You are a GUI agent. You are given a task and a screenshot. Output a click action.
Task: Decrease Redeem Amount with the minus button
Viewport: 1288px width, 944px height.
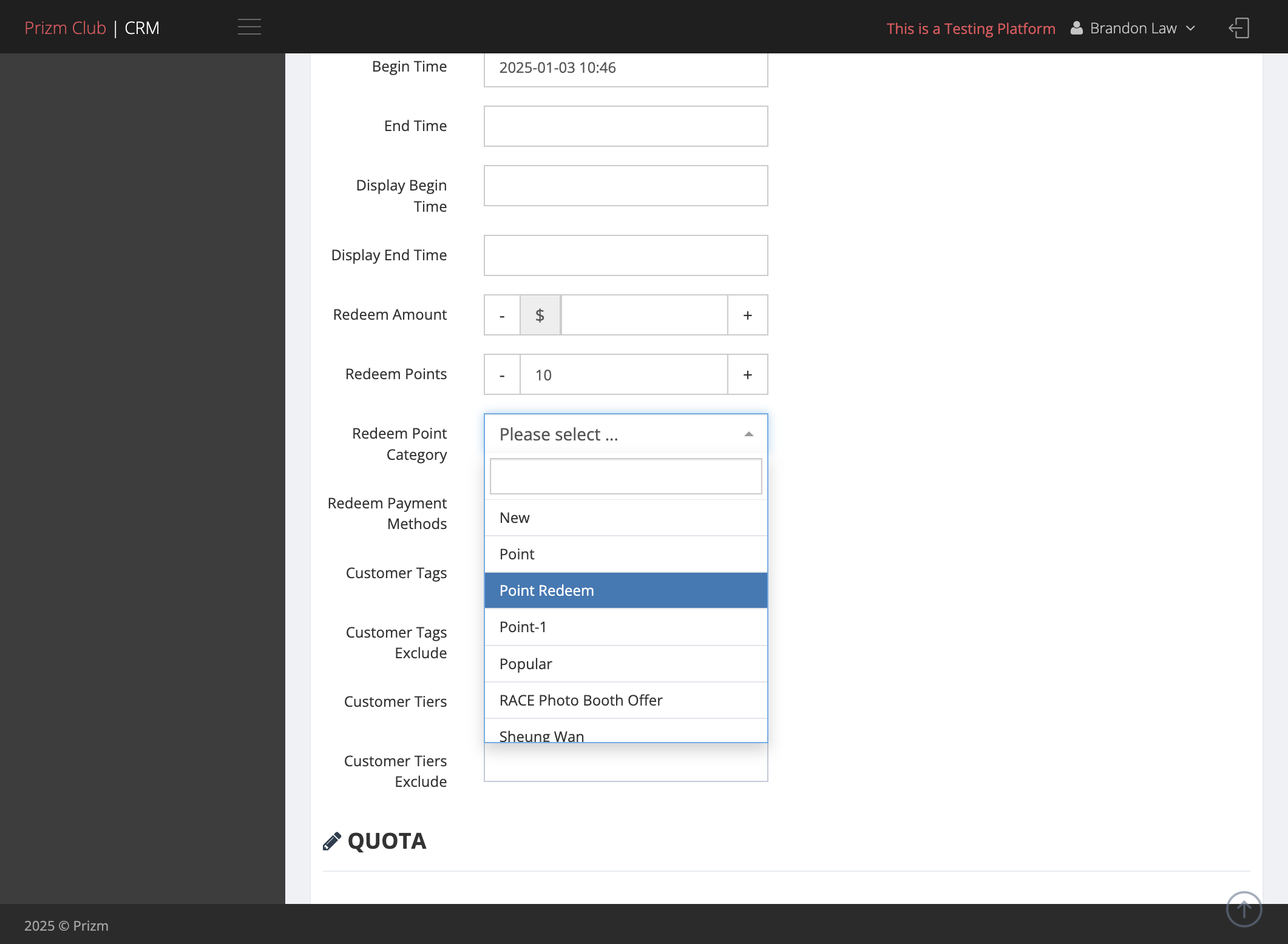pyautogui.click(x=502, y=315)
